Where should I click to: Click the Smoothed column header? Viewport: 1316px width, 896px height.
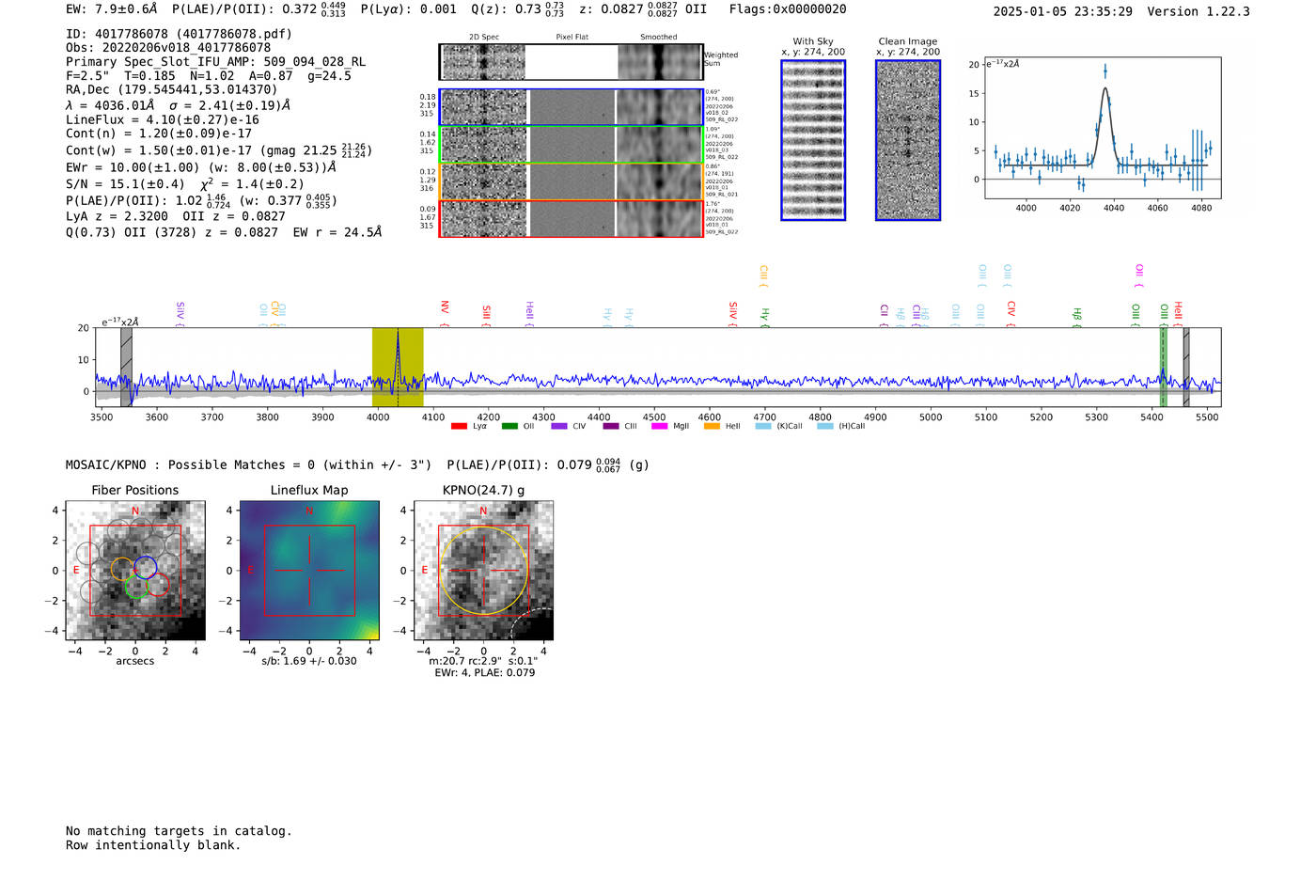click(x=659, y=38)
